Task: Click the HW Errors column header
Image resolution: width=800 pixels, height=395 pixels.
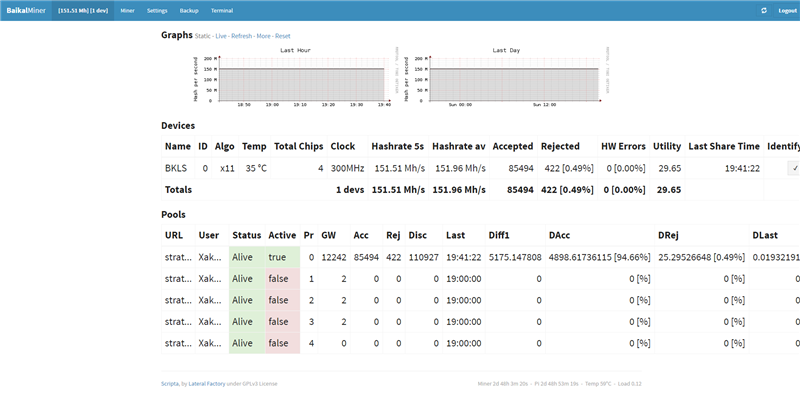Action: 623,146
